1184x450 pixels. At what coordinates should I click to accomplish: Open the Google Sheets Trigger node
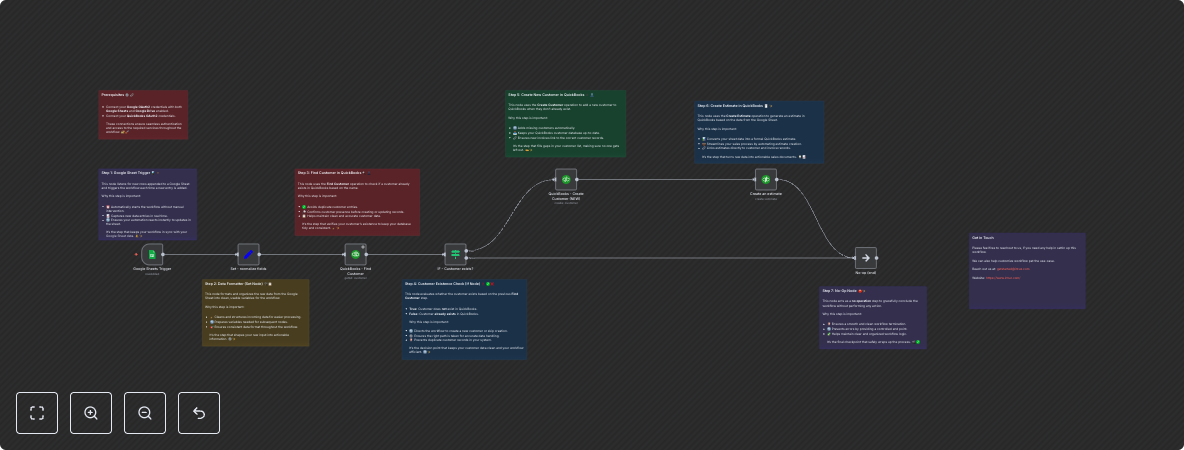point(152,254)
